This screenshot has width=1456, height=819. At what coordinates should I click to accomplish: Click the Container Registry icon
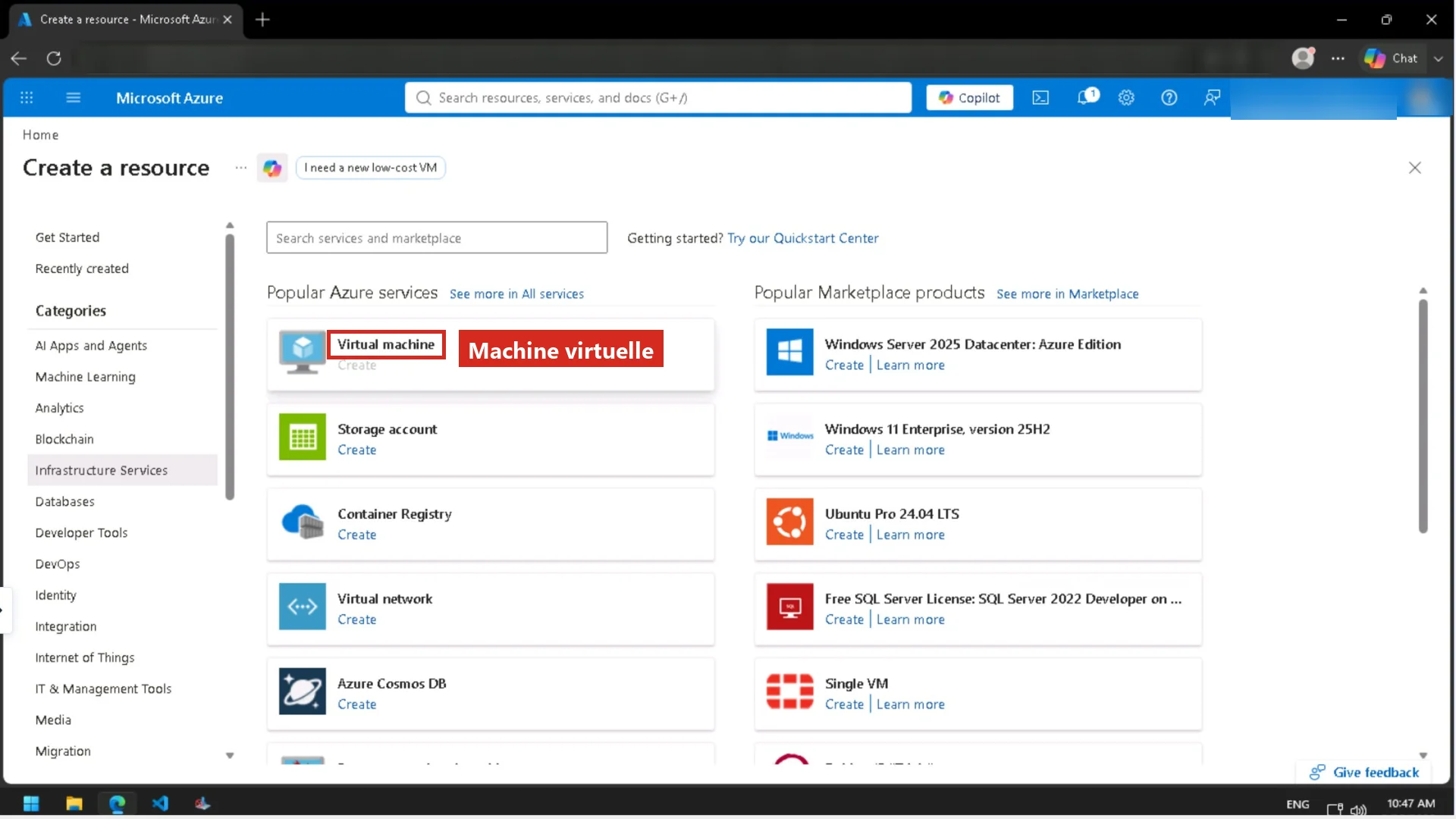[302, 522]
